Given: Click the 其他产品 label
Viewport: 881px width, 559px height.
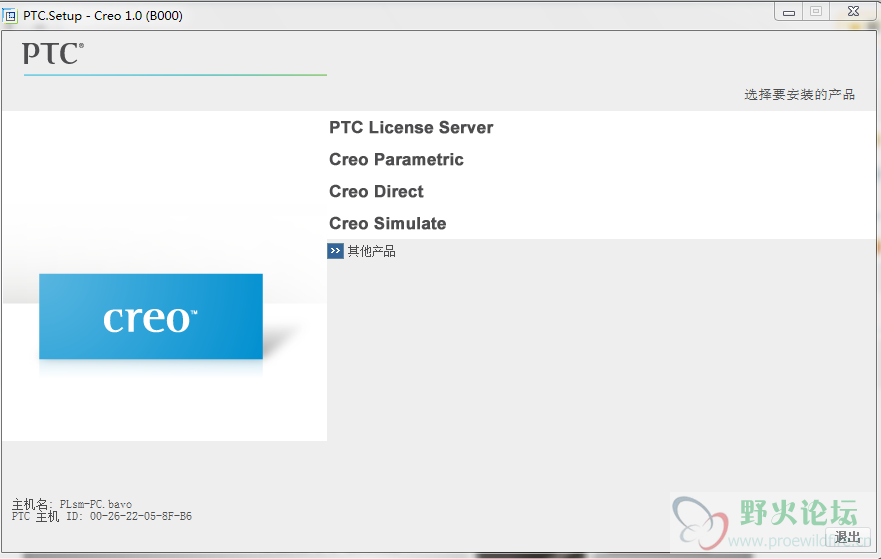Looking at the screenshot, I should 371,251.
